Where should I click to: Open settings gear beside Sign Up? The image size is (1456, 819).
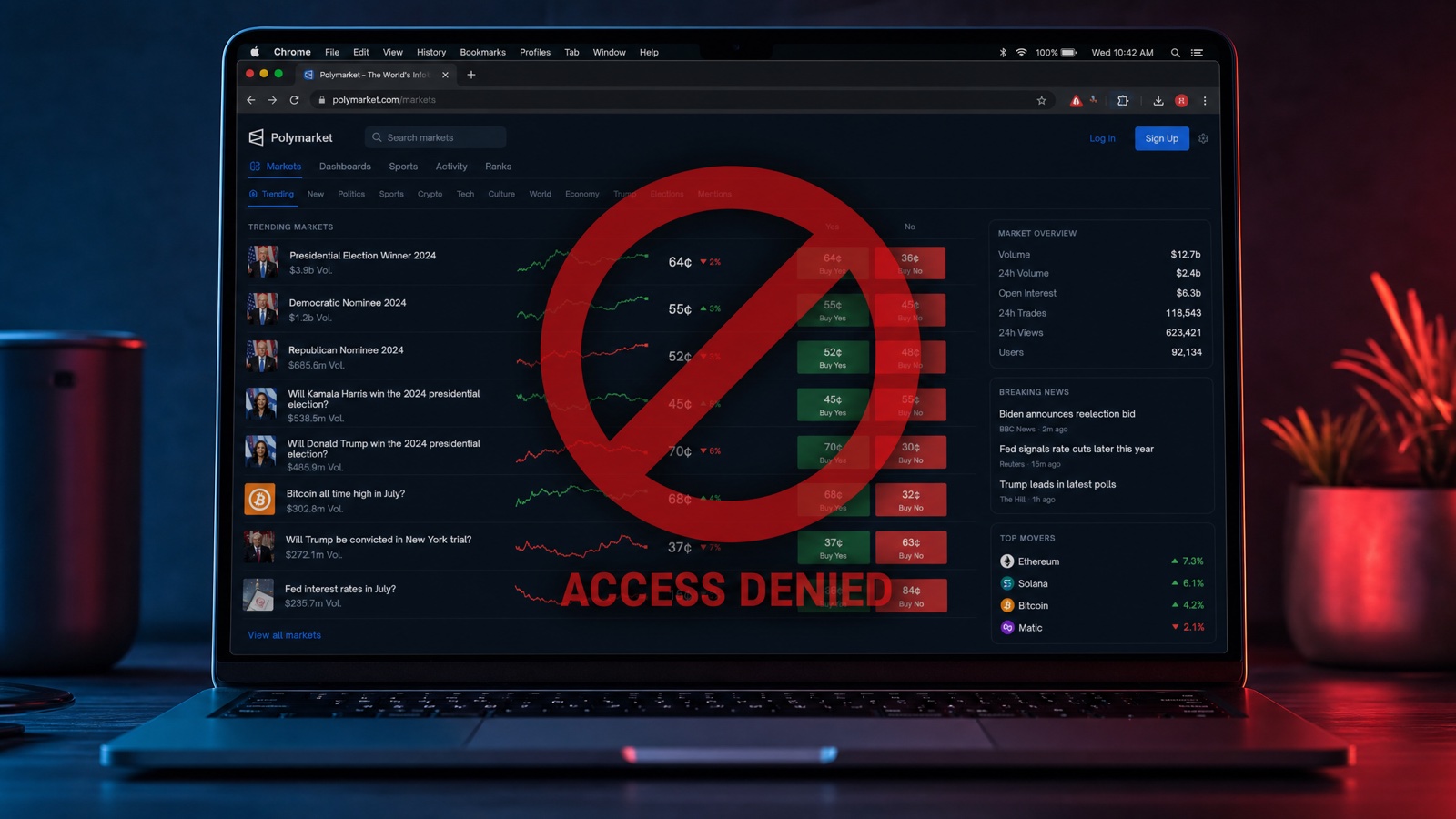pos(1203,138)
